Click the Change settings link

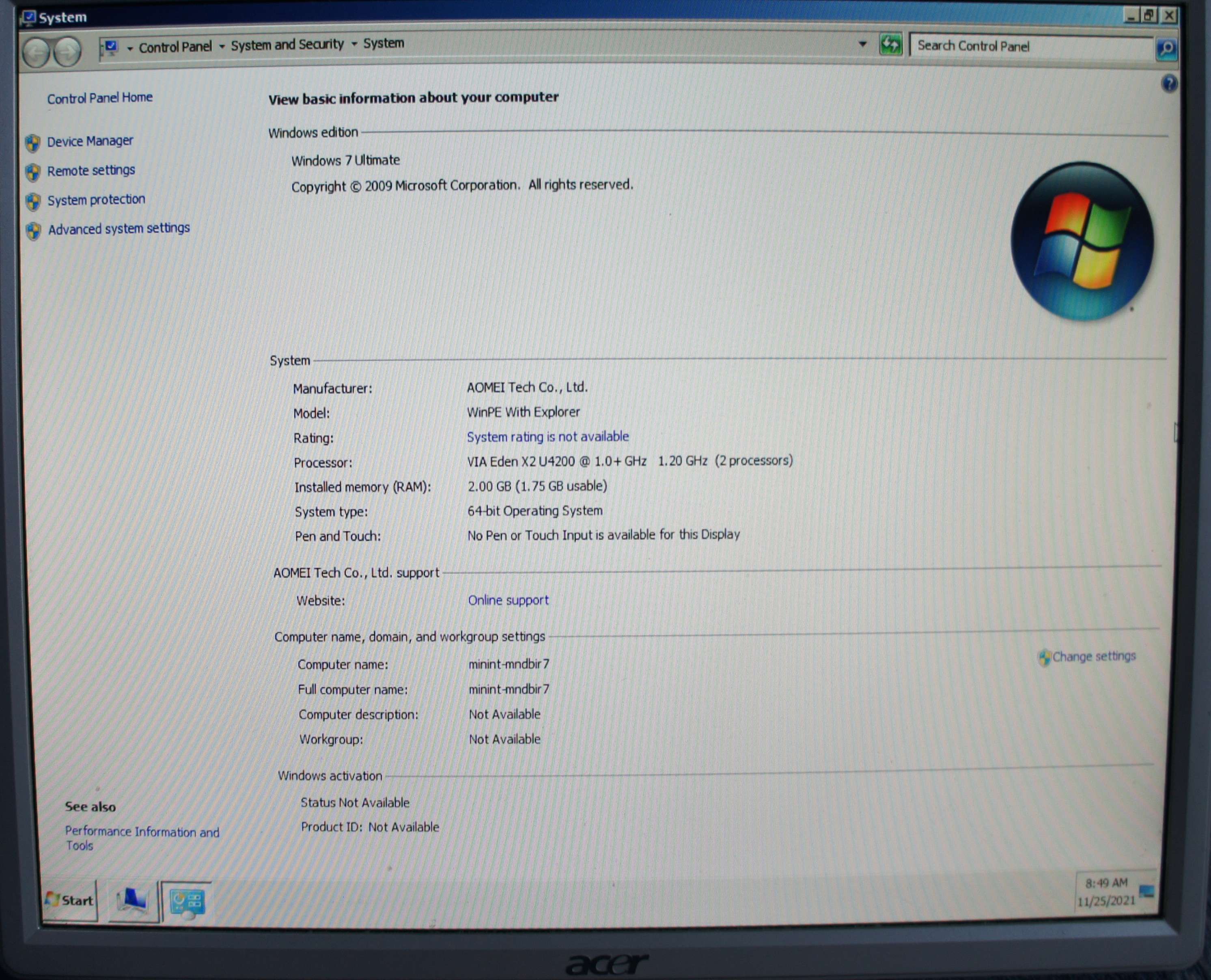coord(1094,657)
